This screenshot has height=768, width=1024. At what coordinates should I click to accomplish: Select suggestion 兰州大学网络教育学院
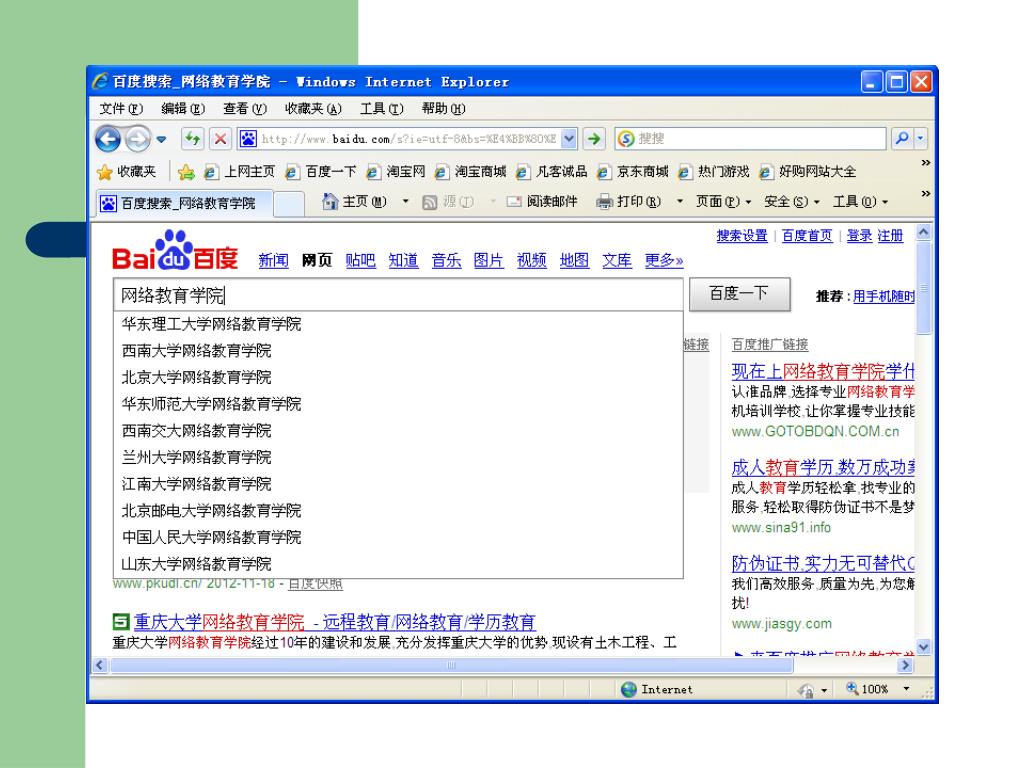point(398,457)
